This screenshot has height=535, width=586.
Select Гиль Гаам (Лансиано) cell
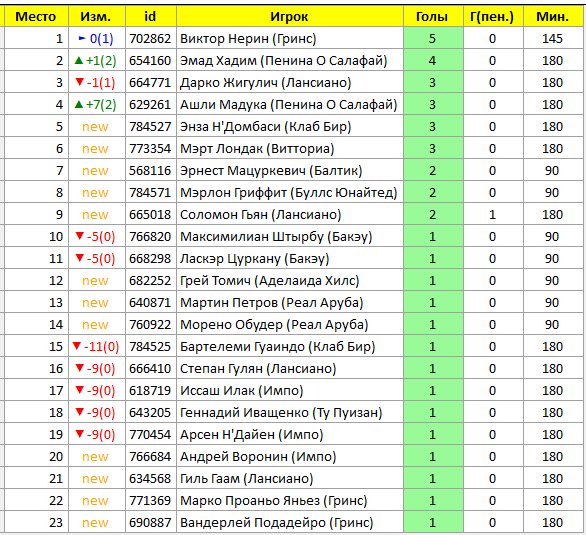290,479
